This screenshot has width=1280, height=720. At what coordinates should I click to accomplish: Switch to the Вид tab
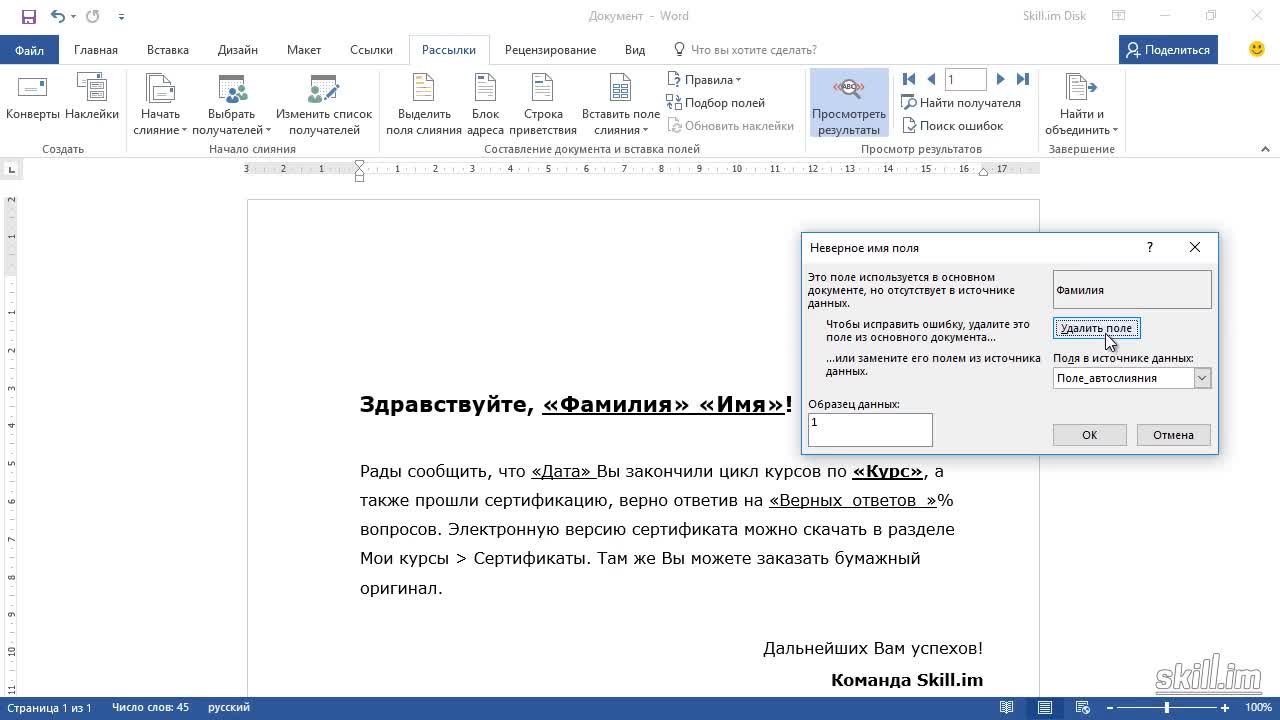click(635, 50)
